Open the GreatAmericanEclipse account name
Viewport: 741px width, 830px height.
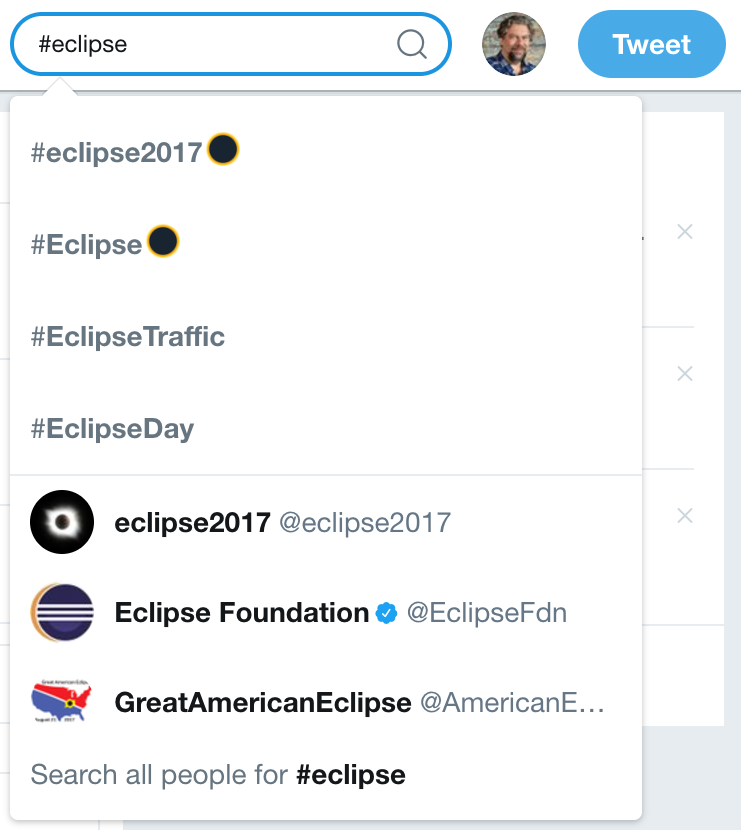[x=263, y=702]
